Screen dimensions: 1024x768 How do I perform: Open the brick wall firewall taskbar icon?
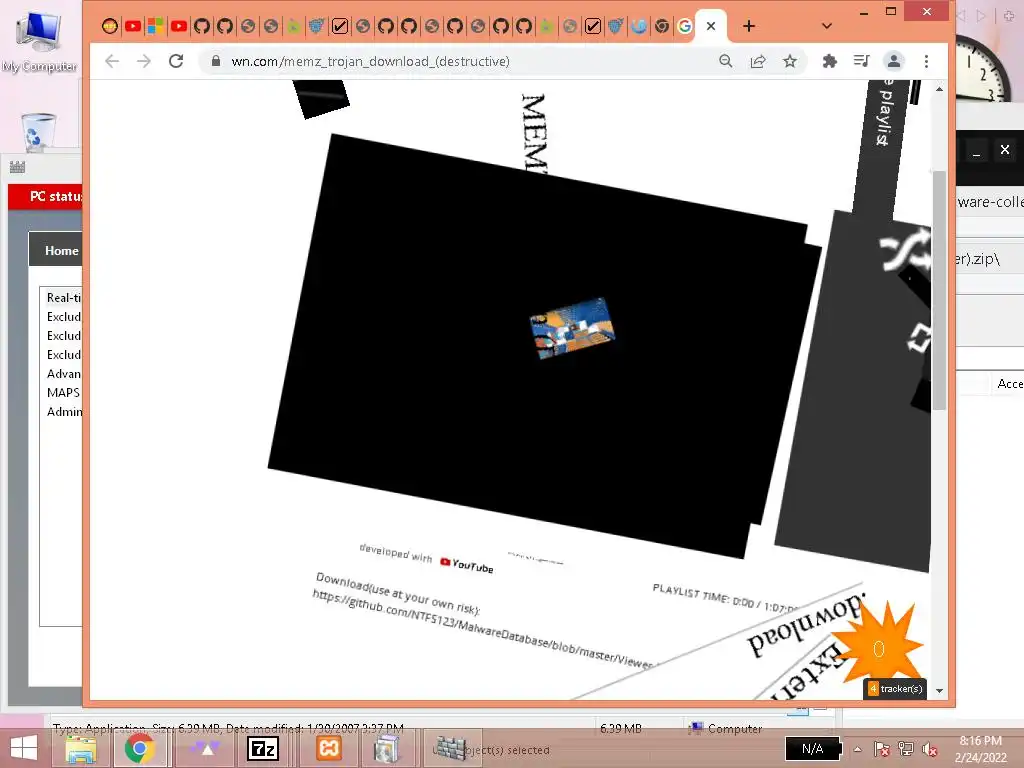pyautogui.click(x=450, y=748)
